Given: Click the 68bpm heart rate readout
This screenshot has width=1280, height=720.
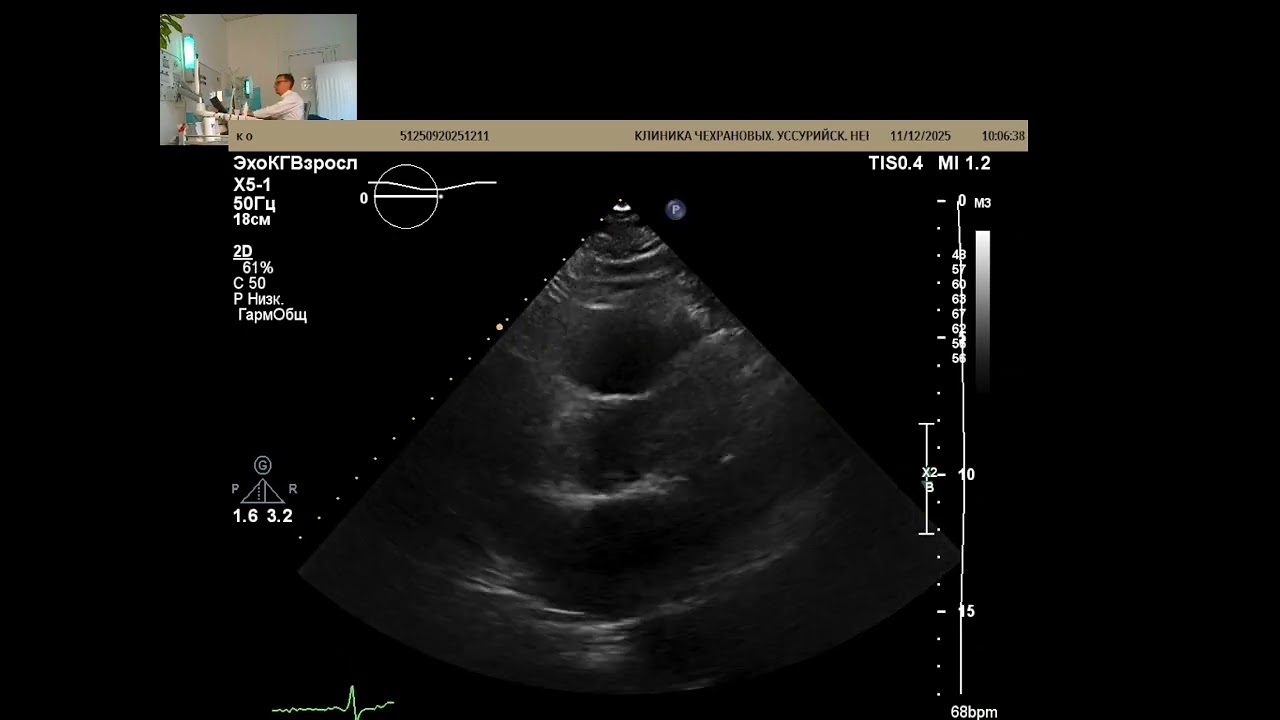Looking at the screenshot, I should [x=974, y=712].
